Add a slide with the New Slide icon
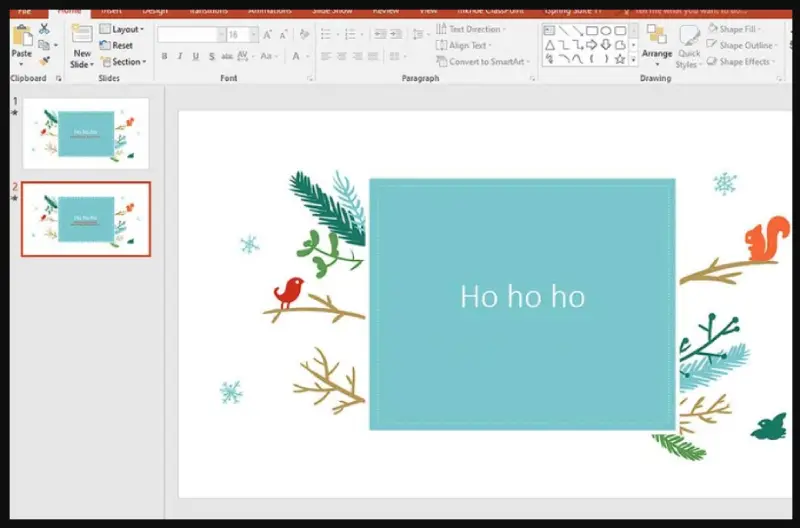Image resolution: width=800 pixels, height=528 pixels. (82, 35)
